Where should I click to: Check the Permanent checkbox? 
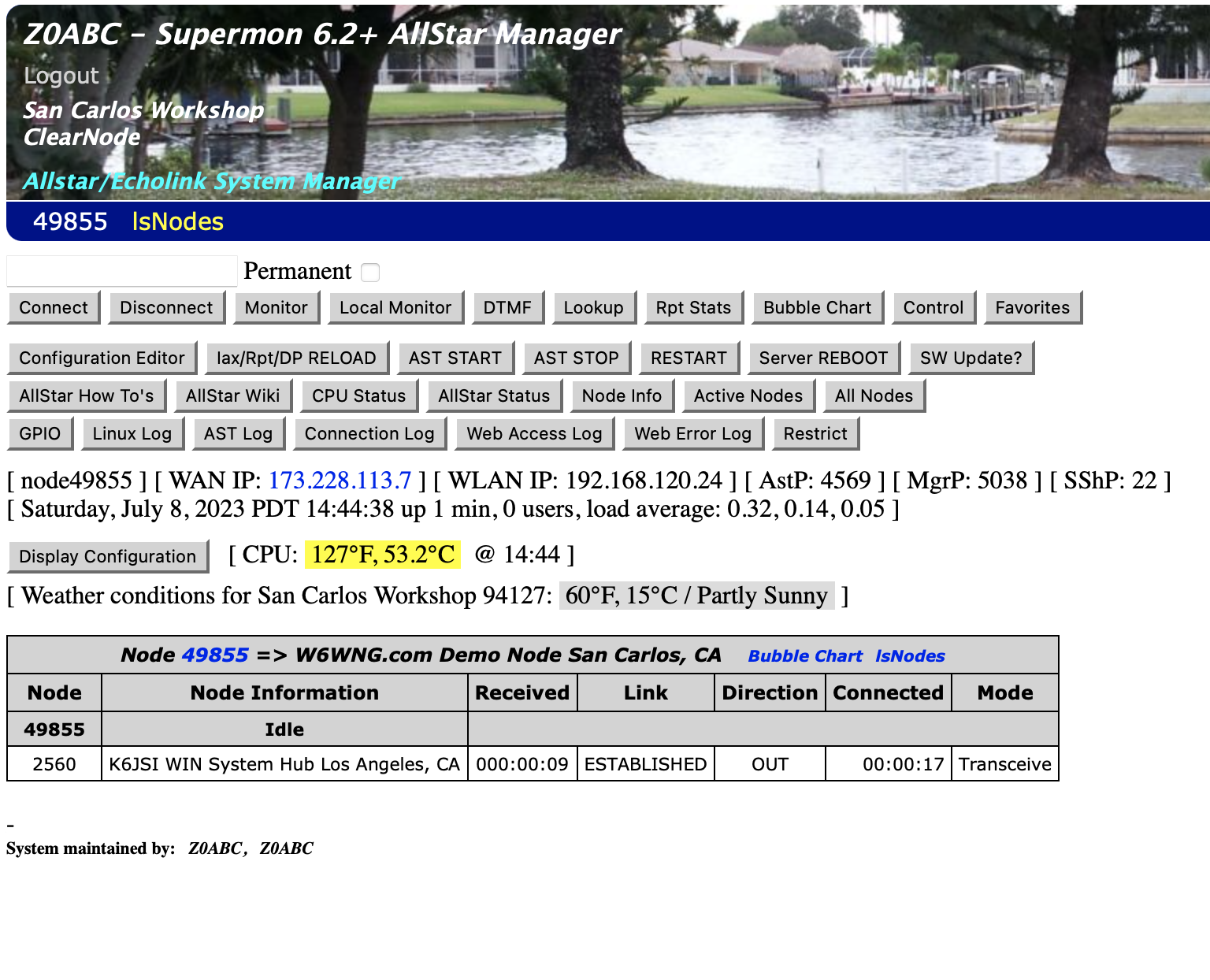370,273
